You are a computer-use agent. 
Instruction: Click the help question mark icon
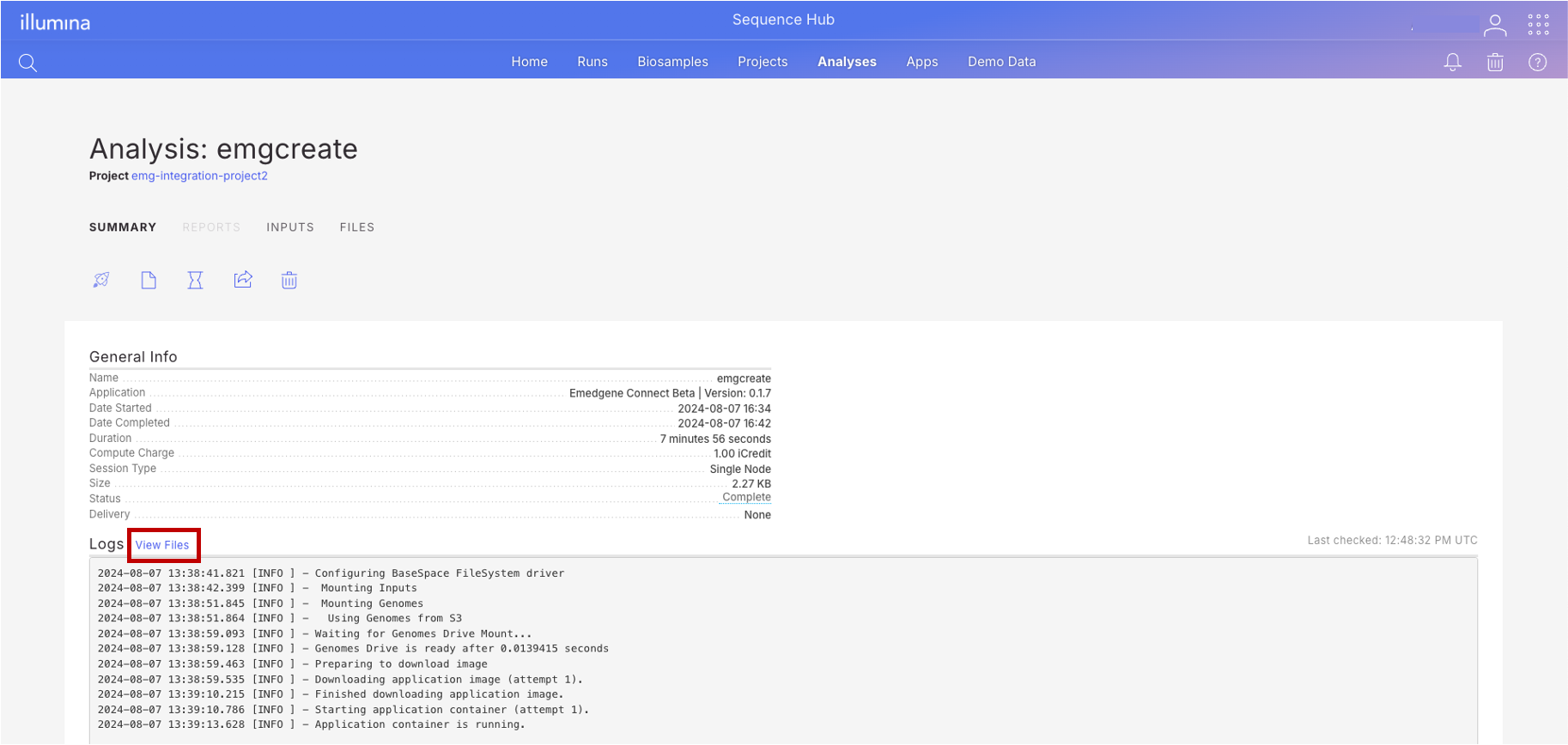(x=1537, y=63)
